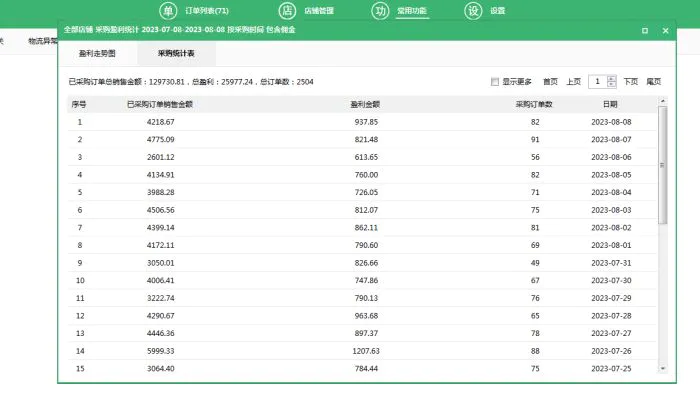Click the summary totals text line
700x398 pixels.
[191, 82]
